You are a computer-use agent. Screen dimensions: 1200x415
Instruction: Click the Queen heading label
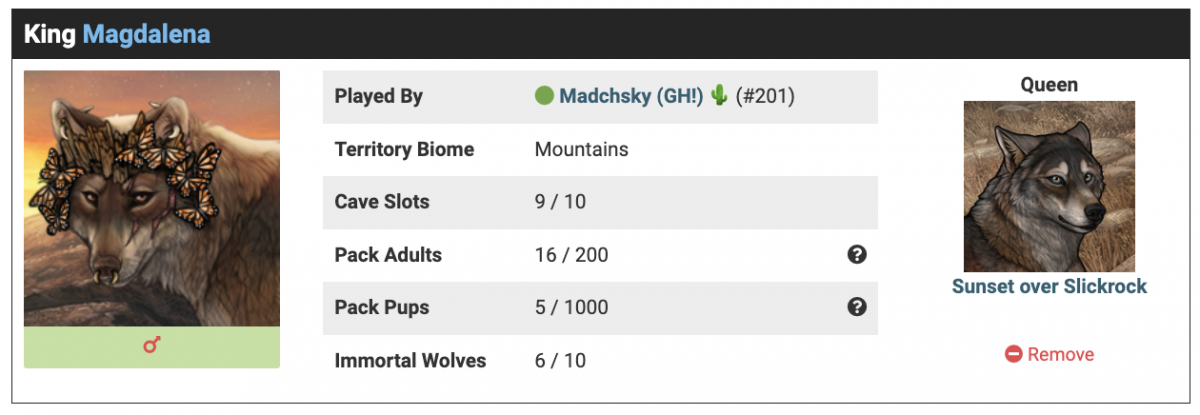point(1049,85)
